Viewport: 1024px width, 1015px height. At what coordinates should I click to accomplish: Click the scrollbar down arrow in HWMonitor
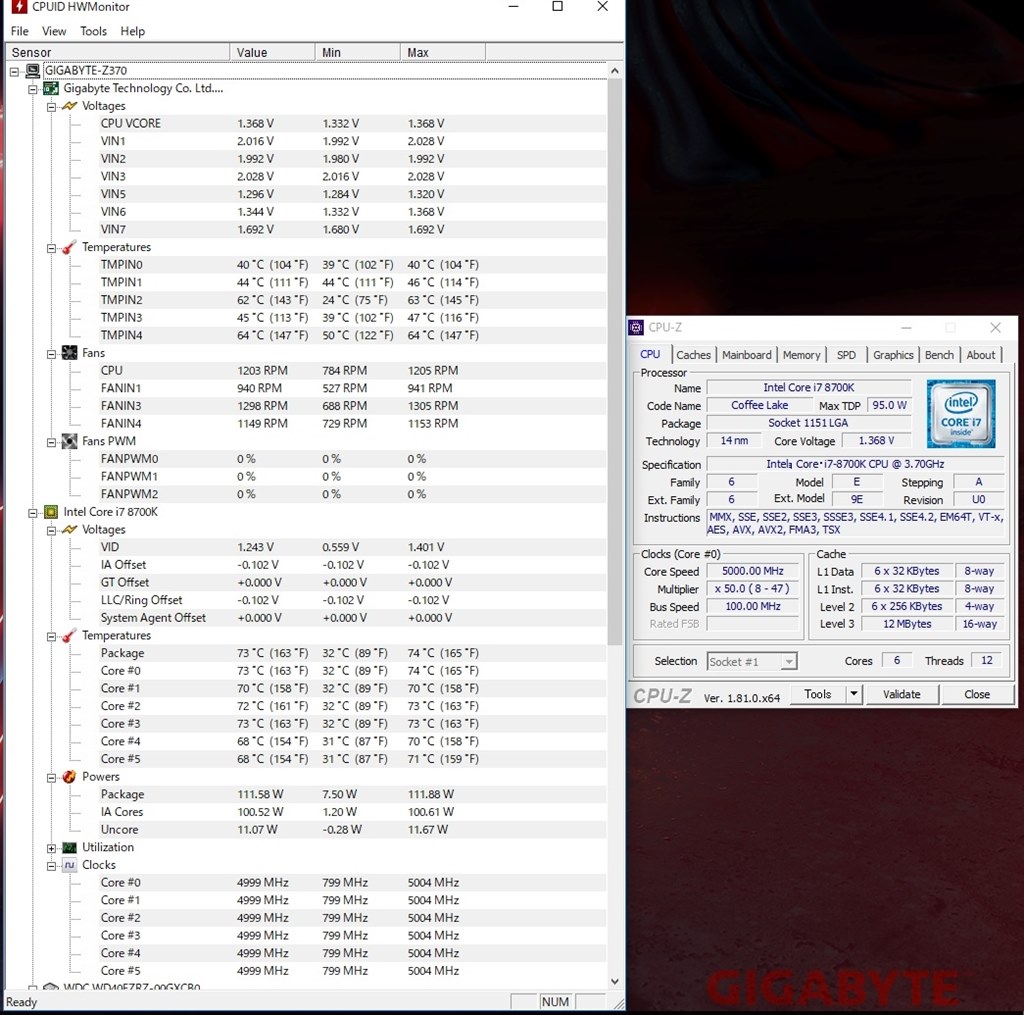pyautogui.click(x=615, y=981)
